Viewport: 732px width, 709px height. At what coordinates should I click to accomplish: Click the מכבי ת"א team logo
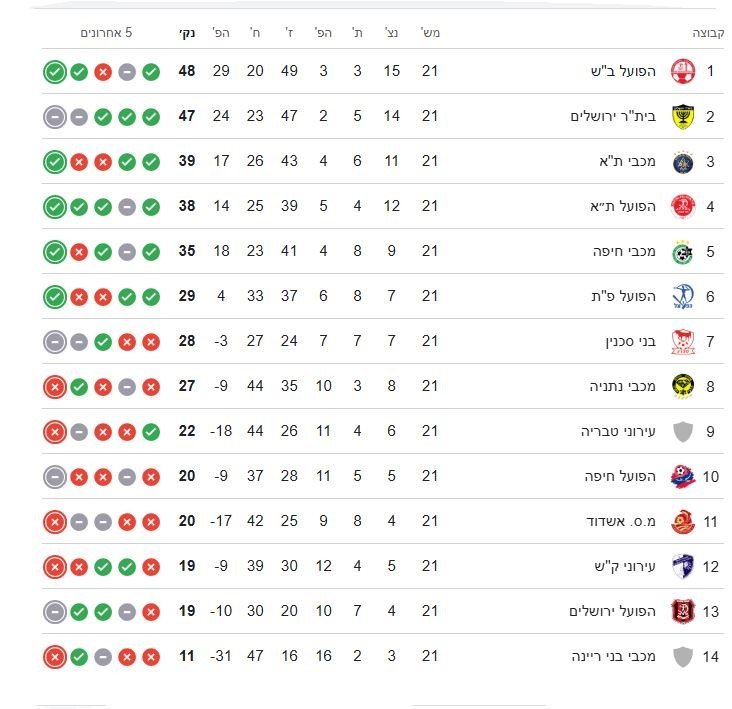coord(683,161)
